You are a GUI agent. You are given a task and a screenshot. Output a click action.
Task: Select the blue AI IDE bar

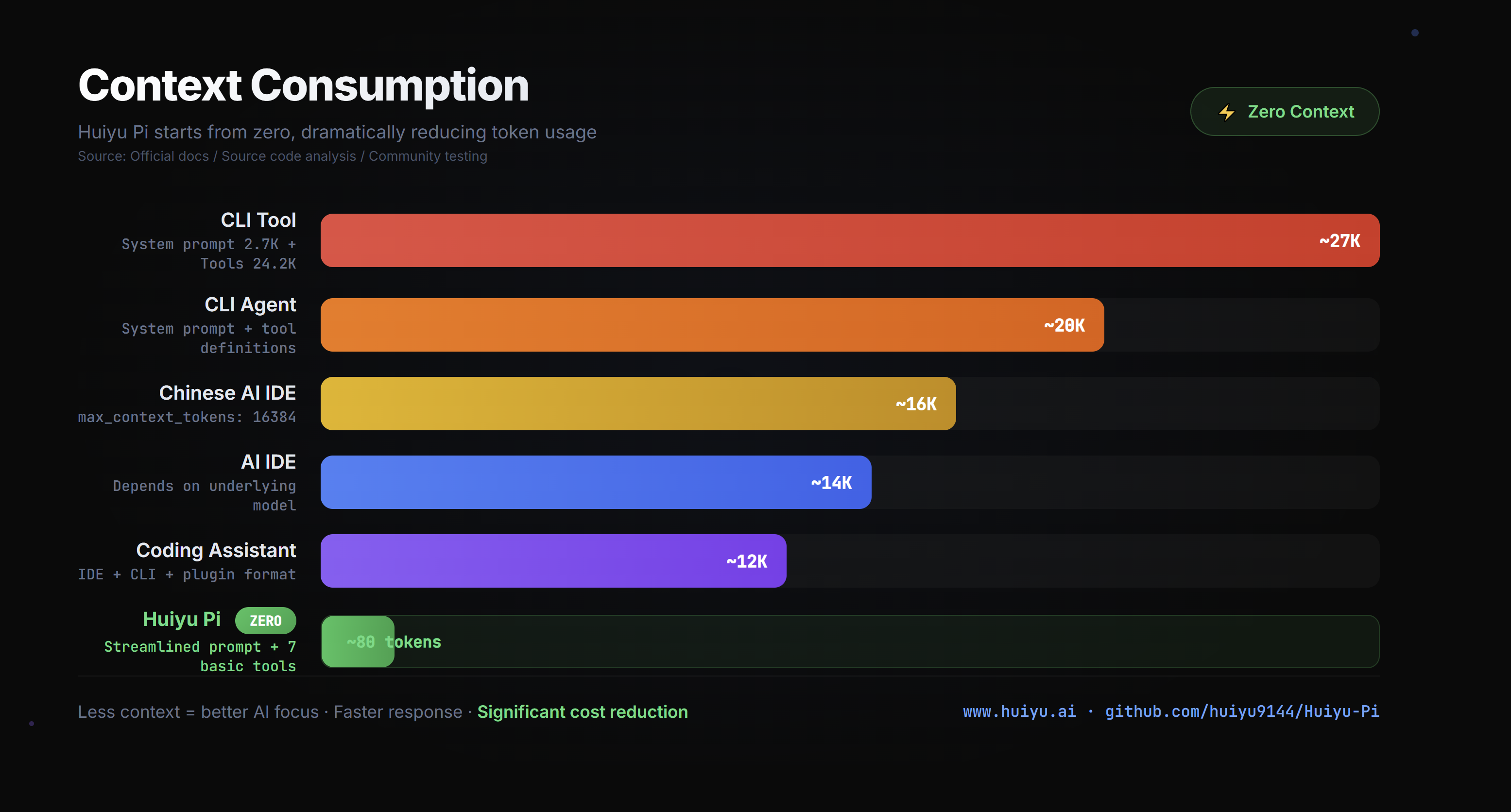[596, 482]
